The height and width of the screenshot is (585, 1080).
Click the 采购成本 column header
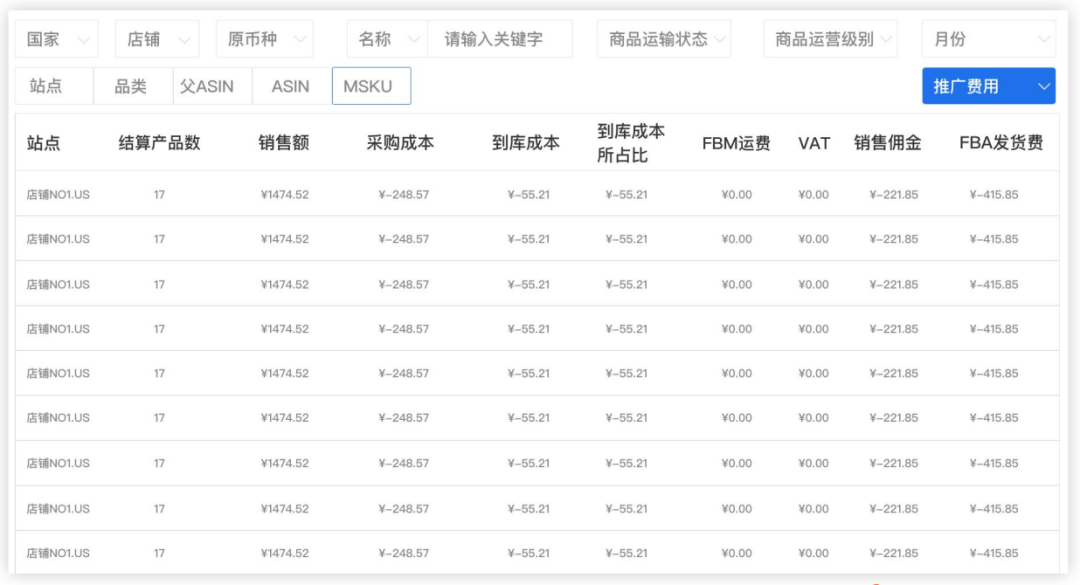point(400,143)
